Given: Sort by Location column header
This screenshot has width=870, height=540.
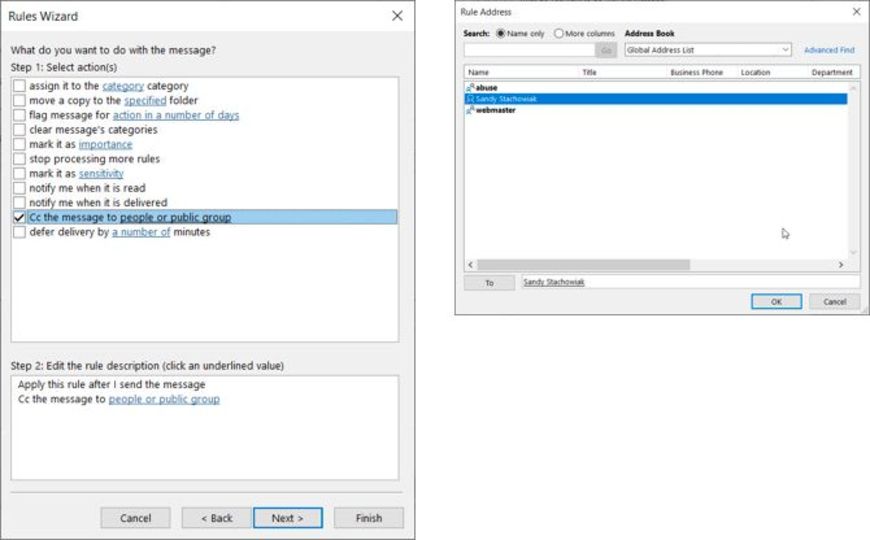Looking at the screenshot, I should click(756, 72).
